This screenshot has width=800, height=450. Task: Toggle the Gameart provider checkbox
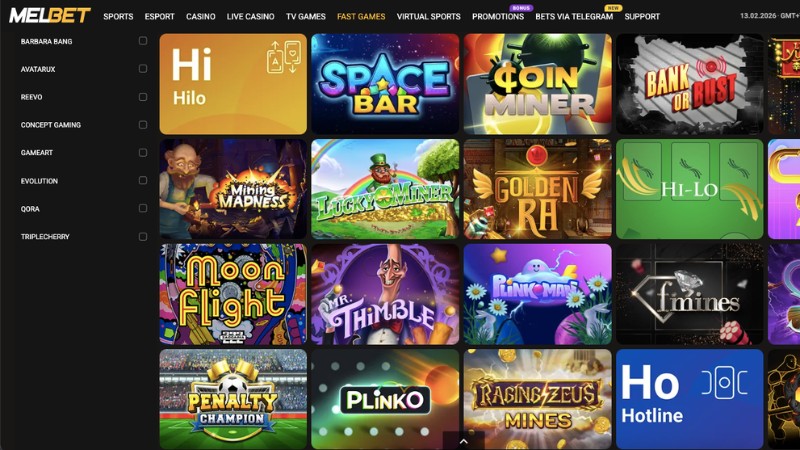pos(143,153)
